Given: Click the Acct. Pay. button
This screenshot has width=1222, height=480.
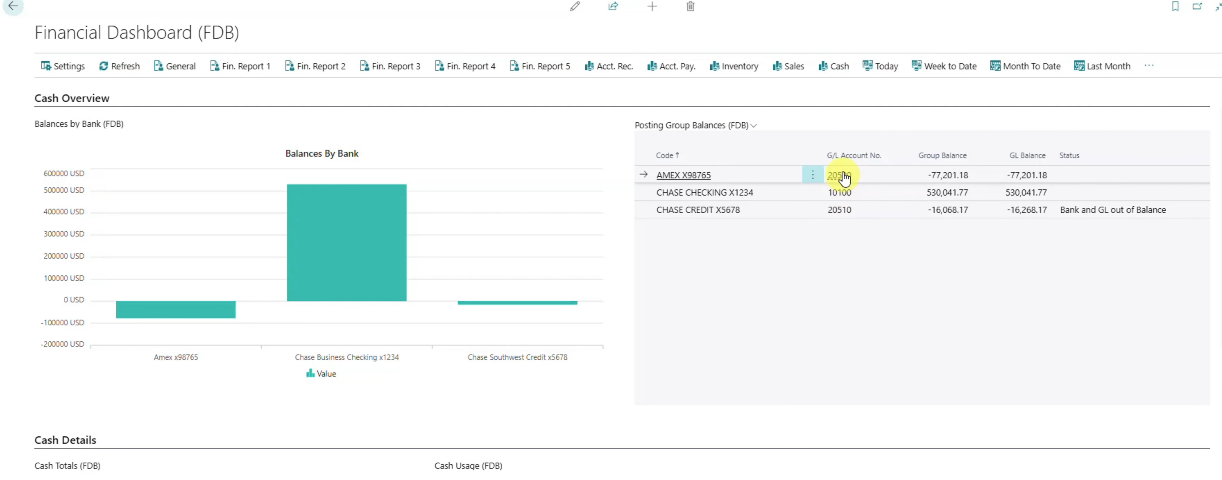Looking at the screenshot, I should click(x=670, y=66).
